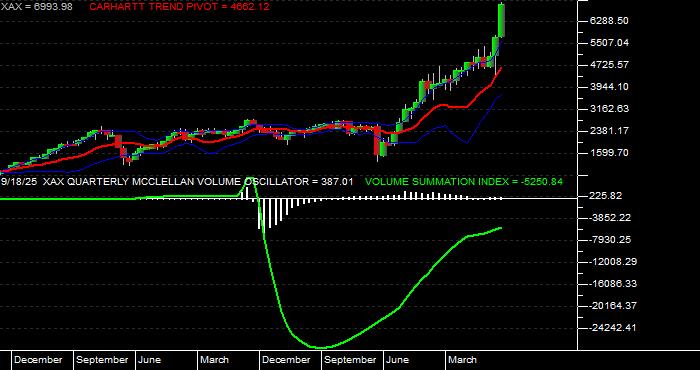
Task: Select the 5507.04 price axis value
Action: coord(608,43)
